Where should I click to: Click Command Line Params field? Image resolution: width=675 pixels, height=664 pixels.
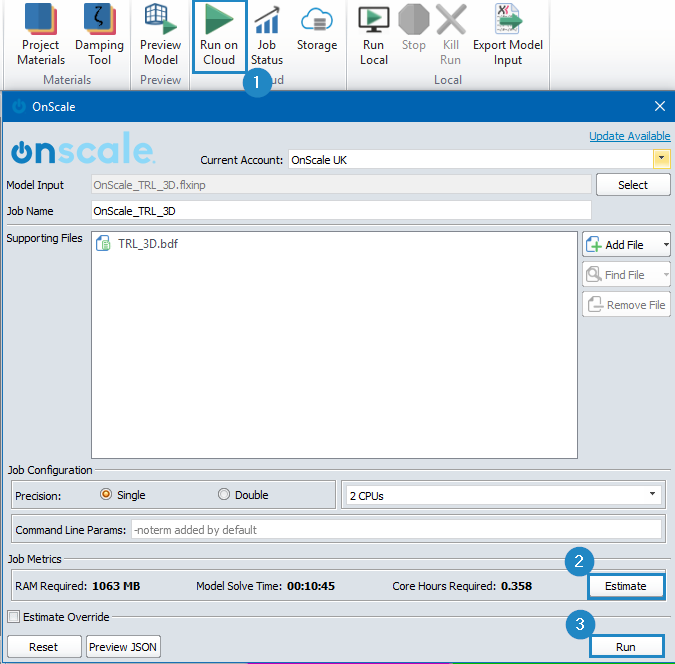[x=396, y=529]
